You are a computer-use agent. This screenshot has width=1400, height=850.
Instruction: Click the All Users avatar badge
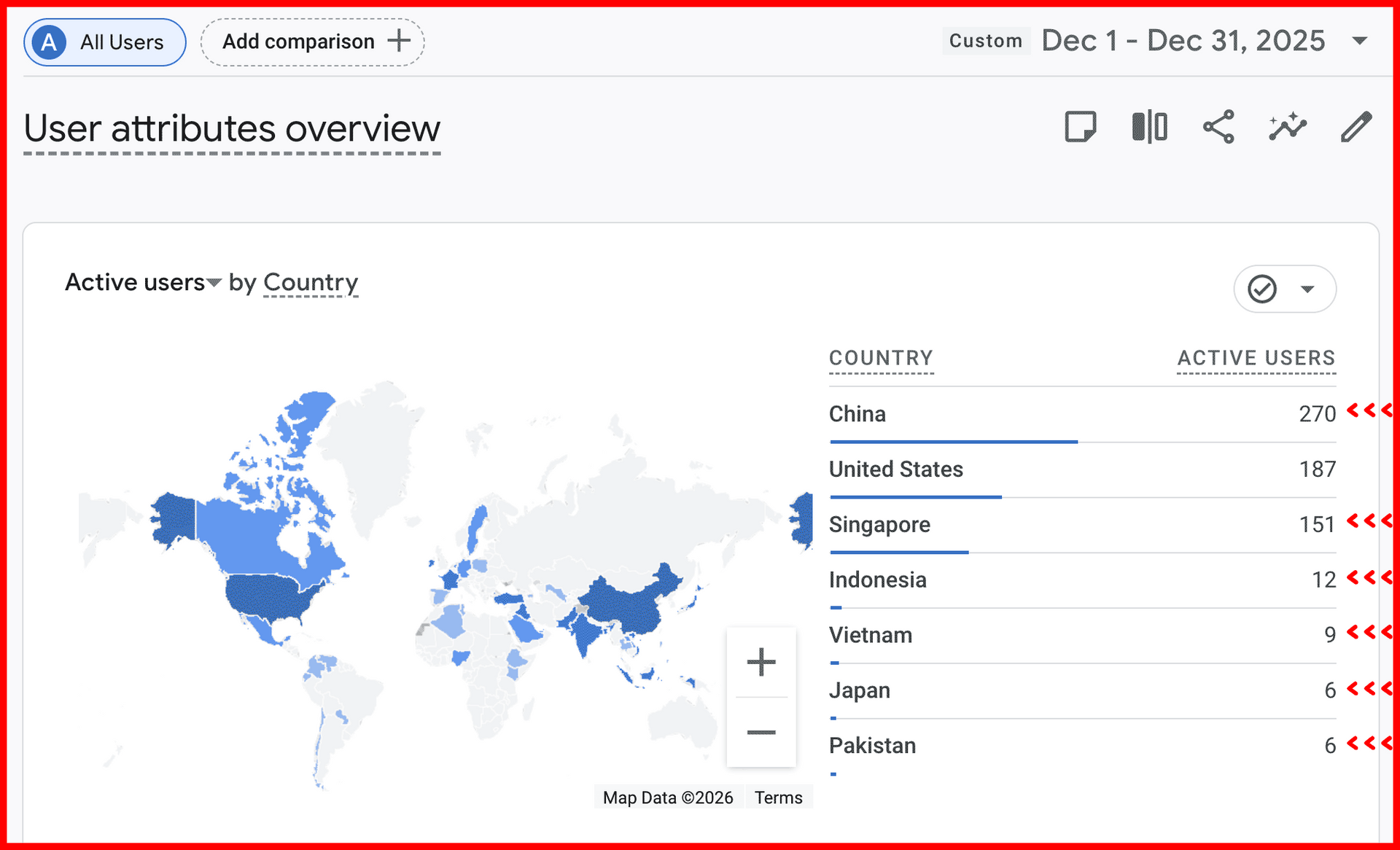coord(49,42)
